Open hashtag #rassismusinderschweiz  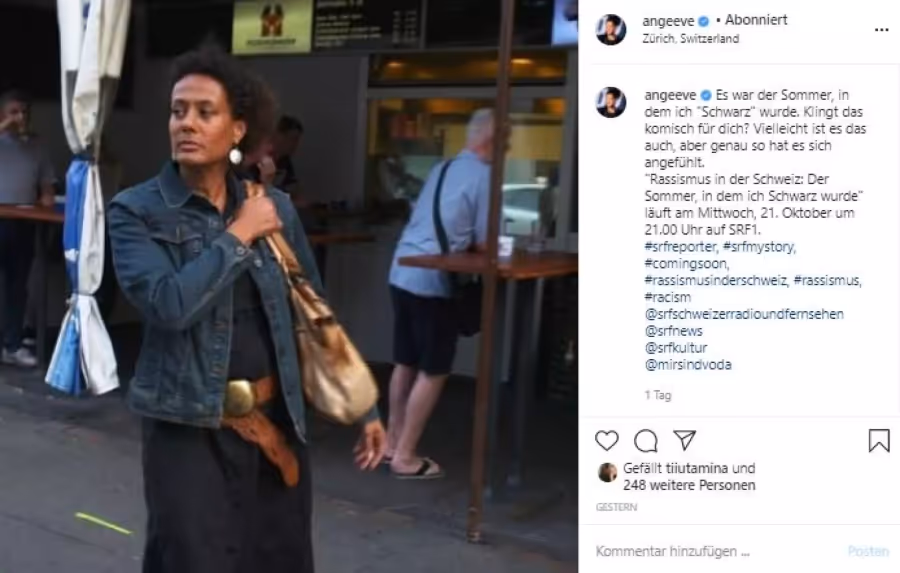tap(716, 281)
